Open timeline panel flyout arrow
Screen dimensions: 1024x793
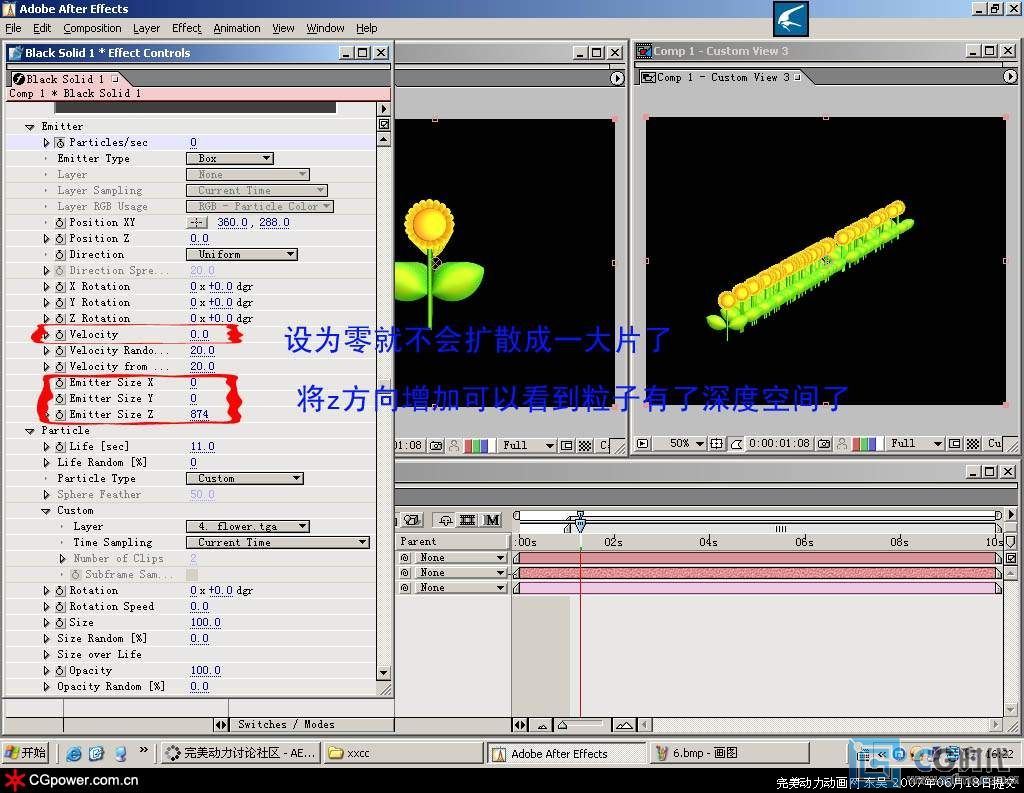[1011, 515]
